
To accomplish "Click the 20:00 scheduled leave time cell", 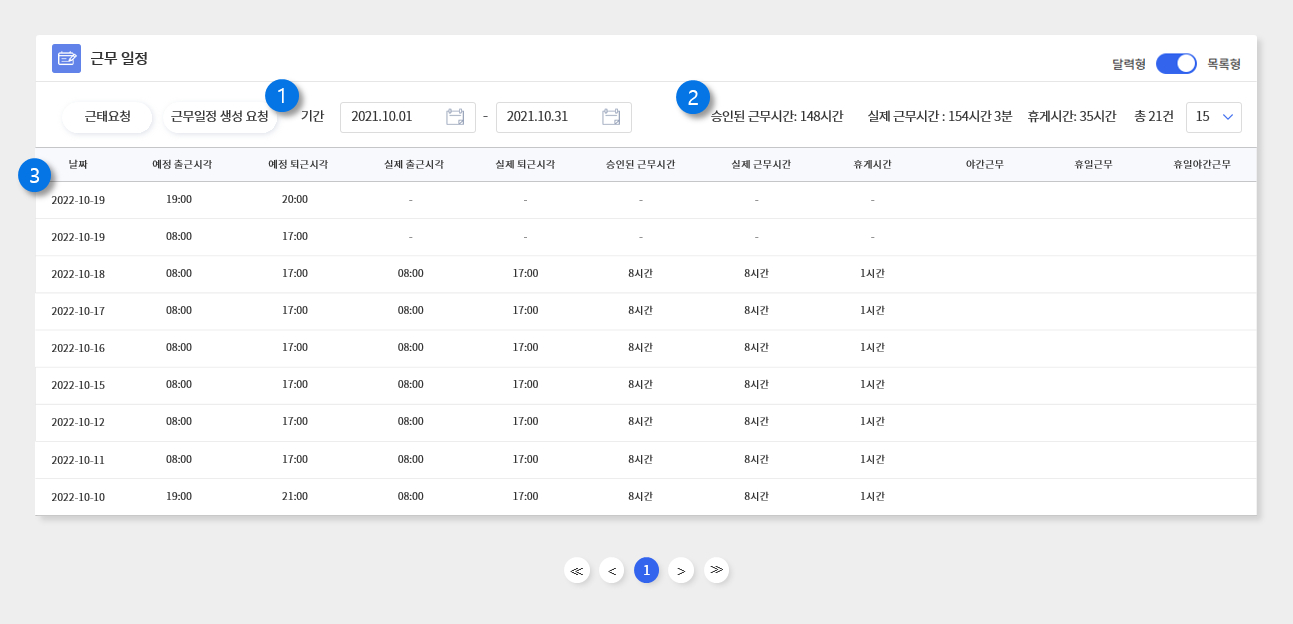I will click(x=295, y=199).
